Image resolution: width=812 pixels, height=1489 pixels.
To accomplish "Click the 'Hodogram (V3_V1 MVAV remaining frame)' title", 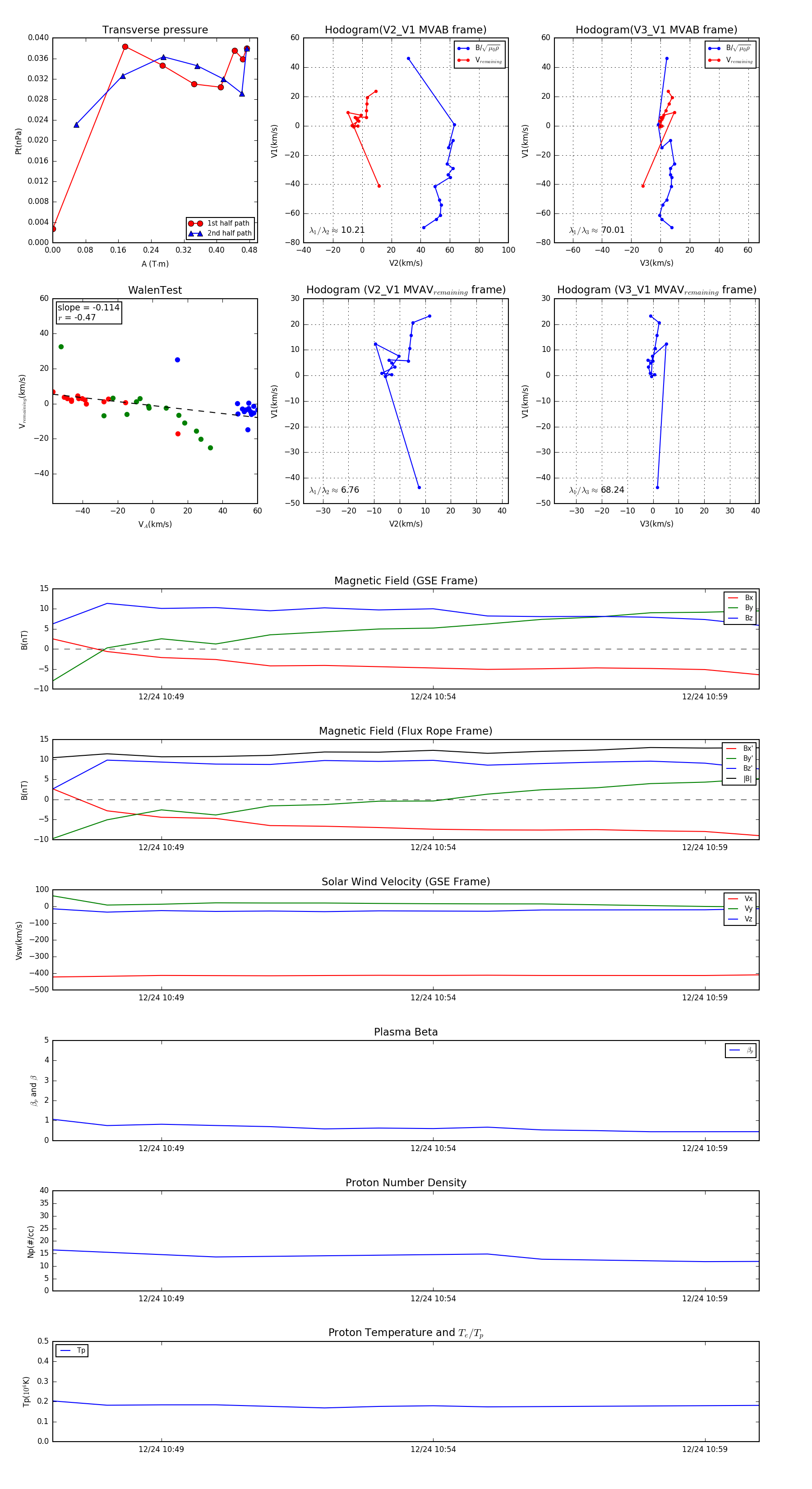I will (x=656, y=290).
